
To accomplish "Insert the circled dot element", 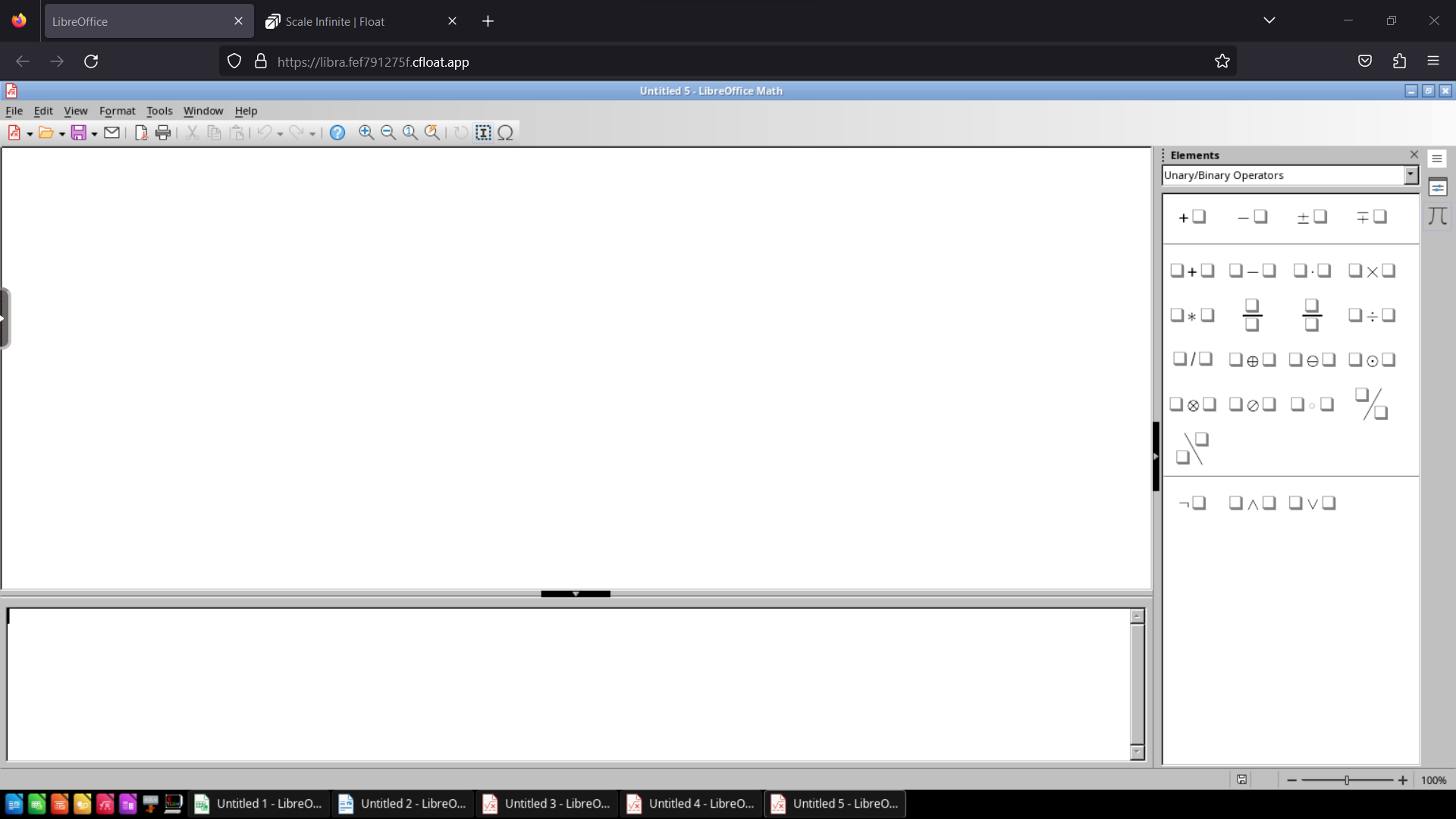I will [1372, 359].
